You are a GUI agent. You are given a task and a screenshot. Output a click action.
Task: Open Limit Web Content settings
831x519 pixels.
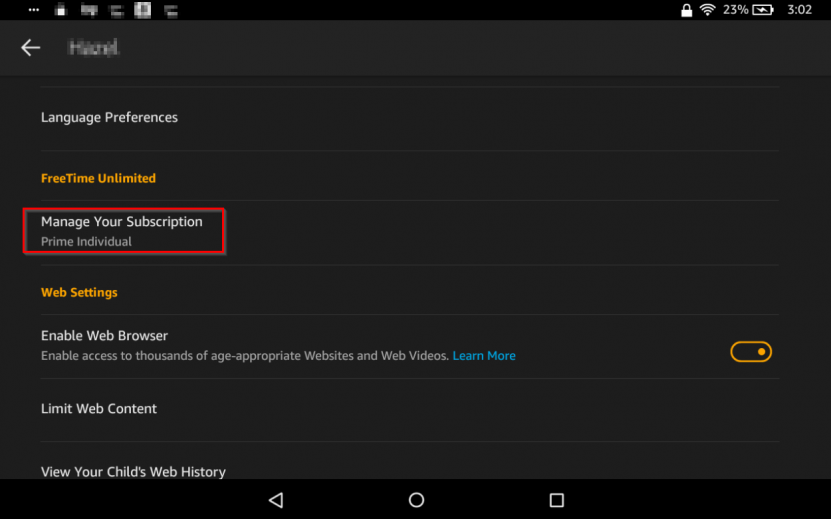coord(99,408)
